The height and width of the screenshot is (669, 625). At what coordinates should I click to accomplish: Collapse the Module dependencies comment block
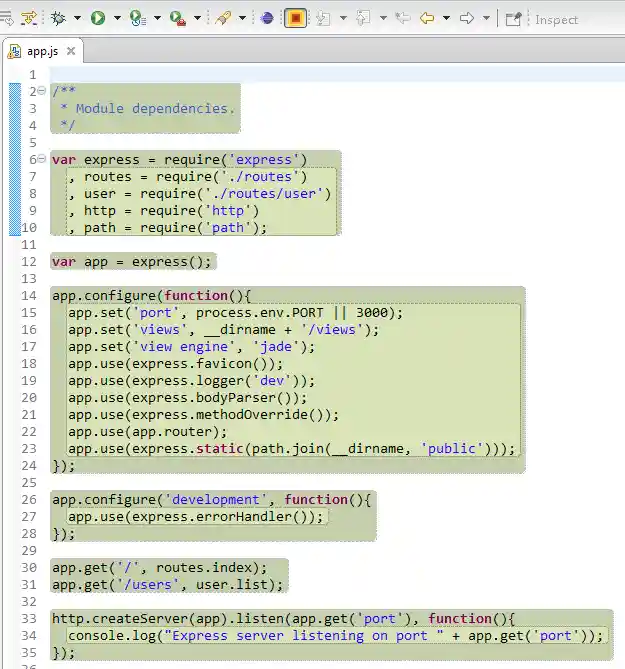[41, 92]
